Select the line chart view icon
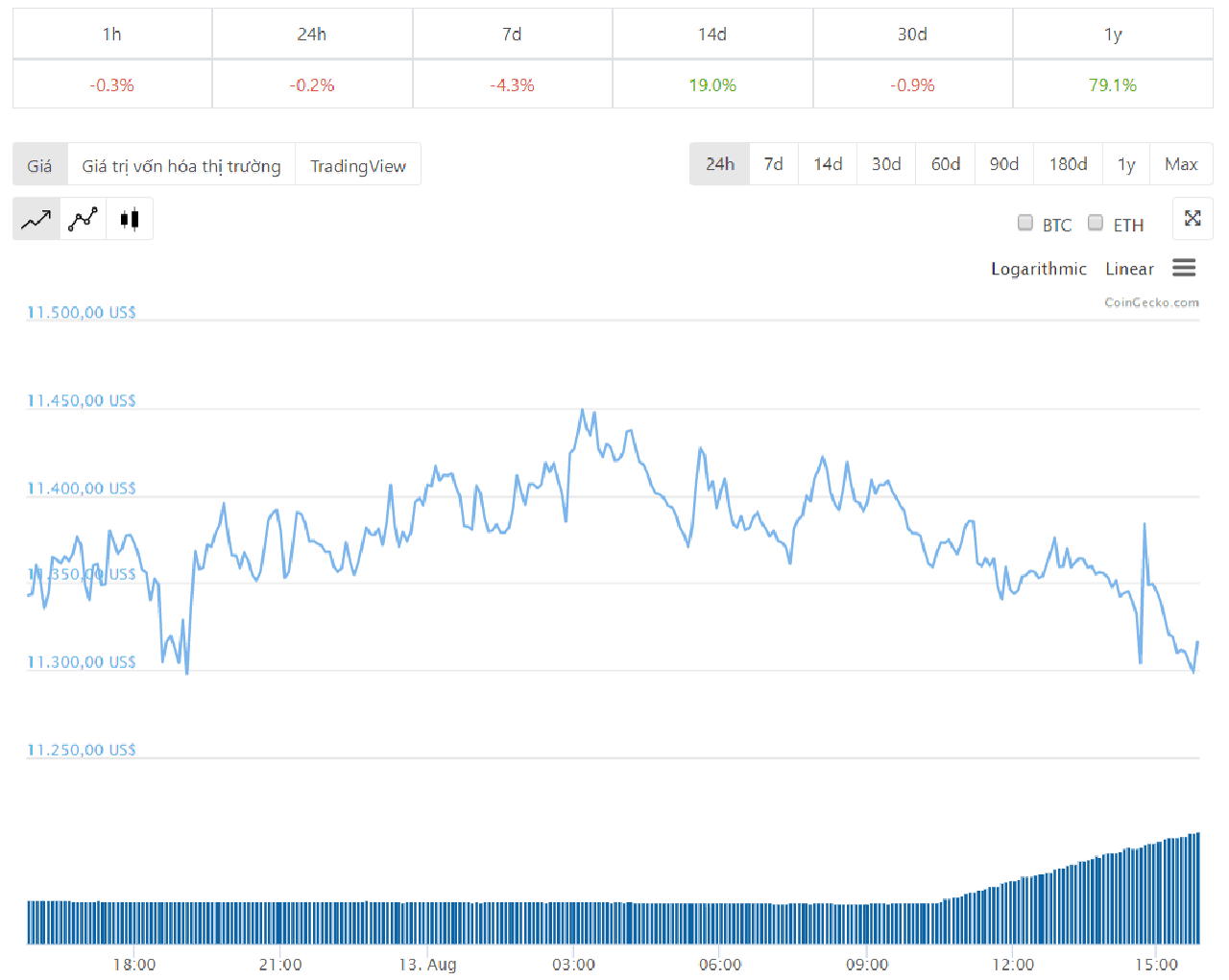Viewport: 1229px width, 980px height. pyautogui.click(x=36, y=219)
